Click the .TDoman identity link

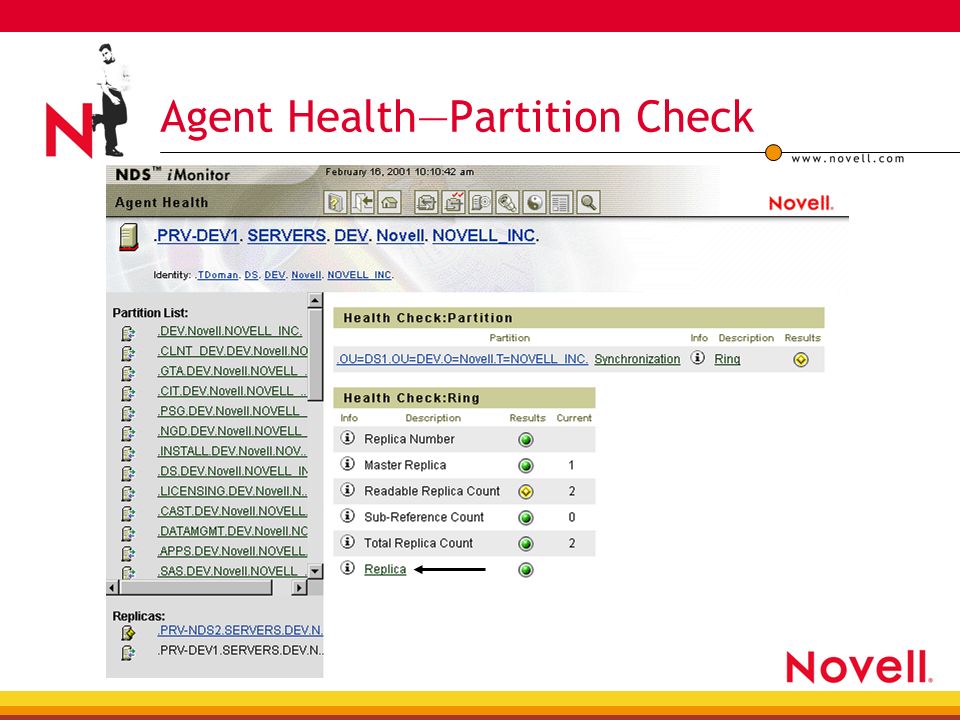(x=217, y=275)
